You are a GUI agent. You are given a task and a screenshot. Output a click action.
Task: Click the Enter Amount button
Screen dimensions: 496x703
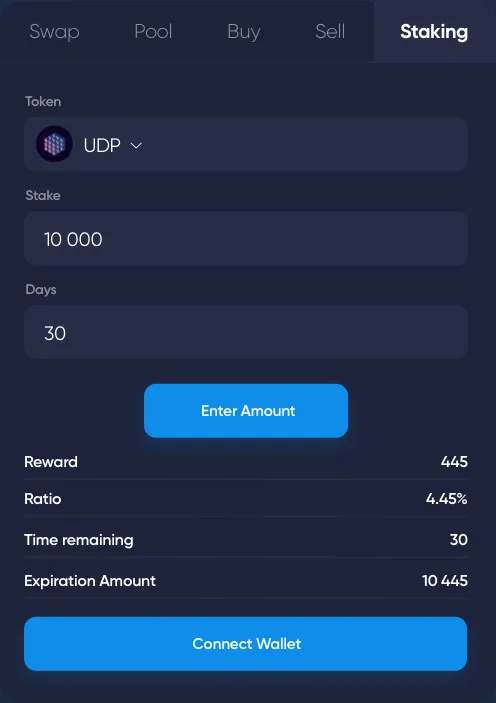point(246,411)
